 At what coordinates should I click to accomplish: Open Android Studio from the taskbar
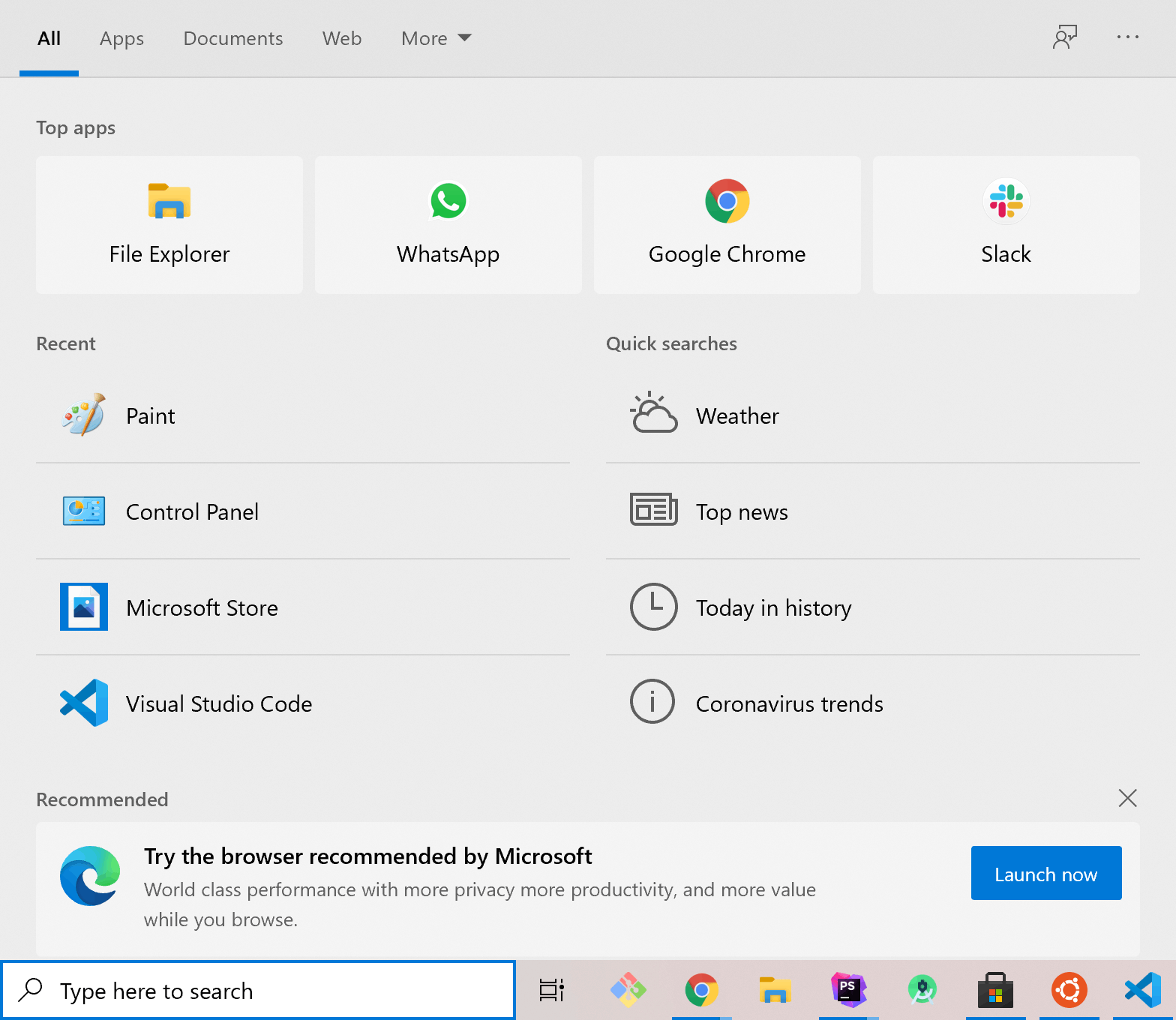(922, 991)
